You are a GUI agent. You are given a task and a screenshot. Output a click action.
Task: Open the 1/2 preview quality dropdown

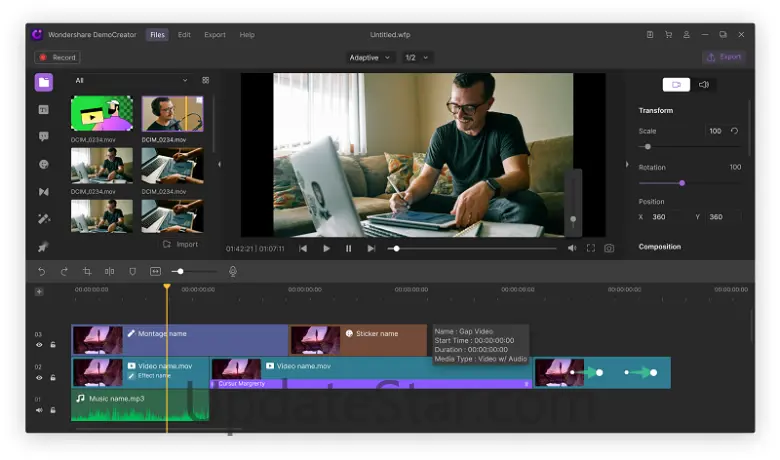[416, 57]
